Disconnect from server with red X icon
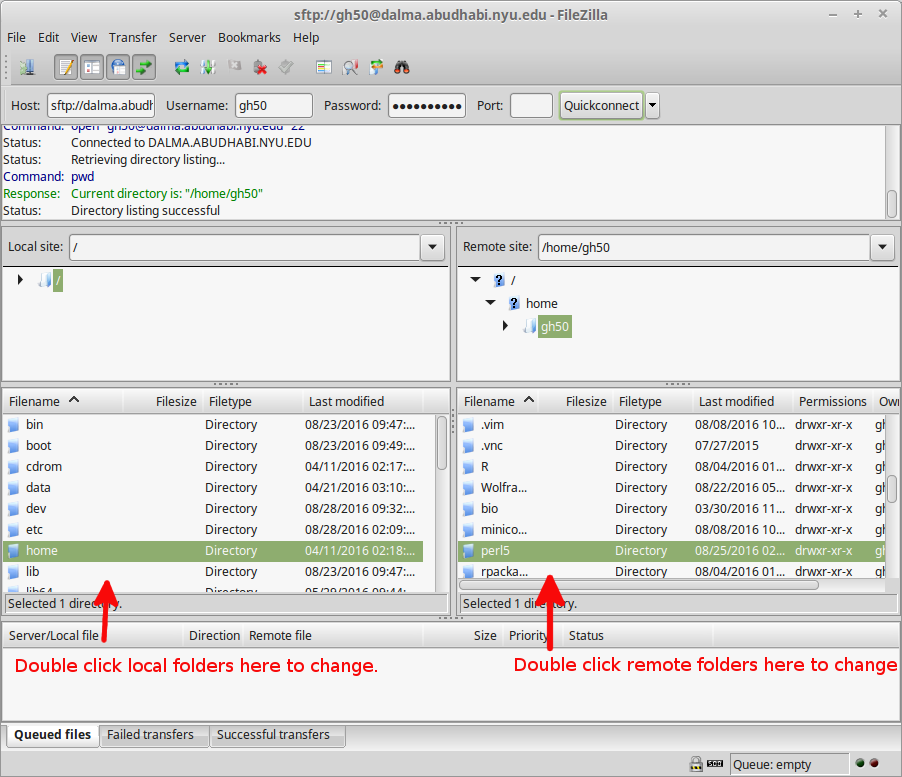Viewport: 902px width, 777px height. pos(260,68)
